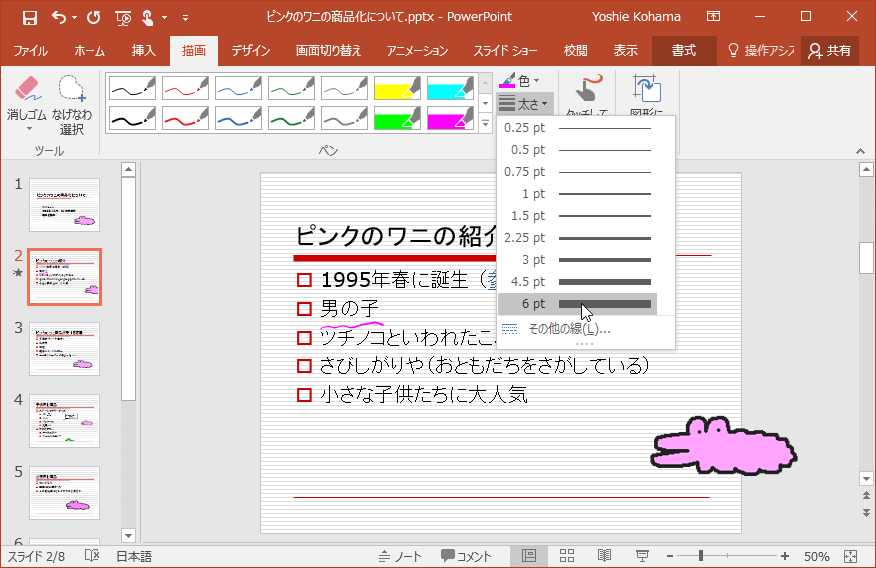This screenshot has height=568, width=876.
Task: Select slide 3 thumbnail
Action: 64,349
